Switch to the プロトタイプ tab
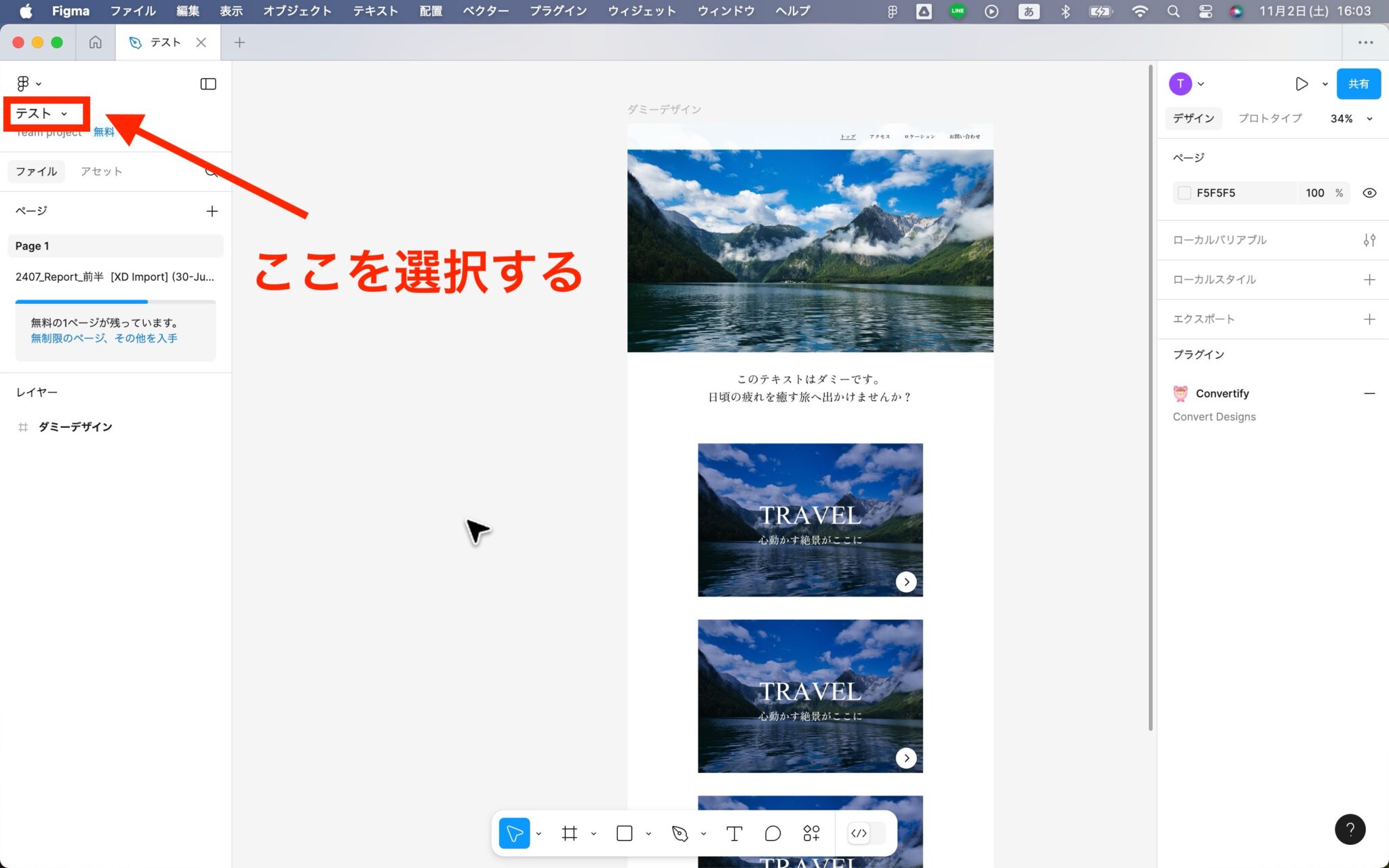Screen dimensions: 1389x868 tap(1270, 119)
